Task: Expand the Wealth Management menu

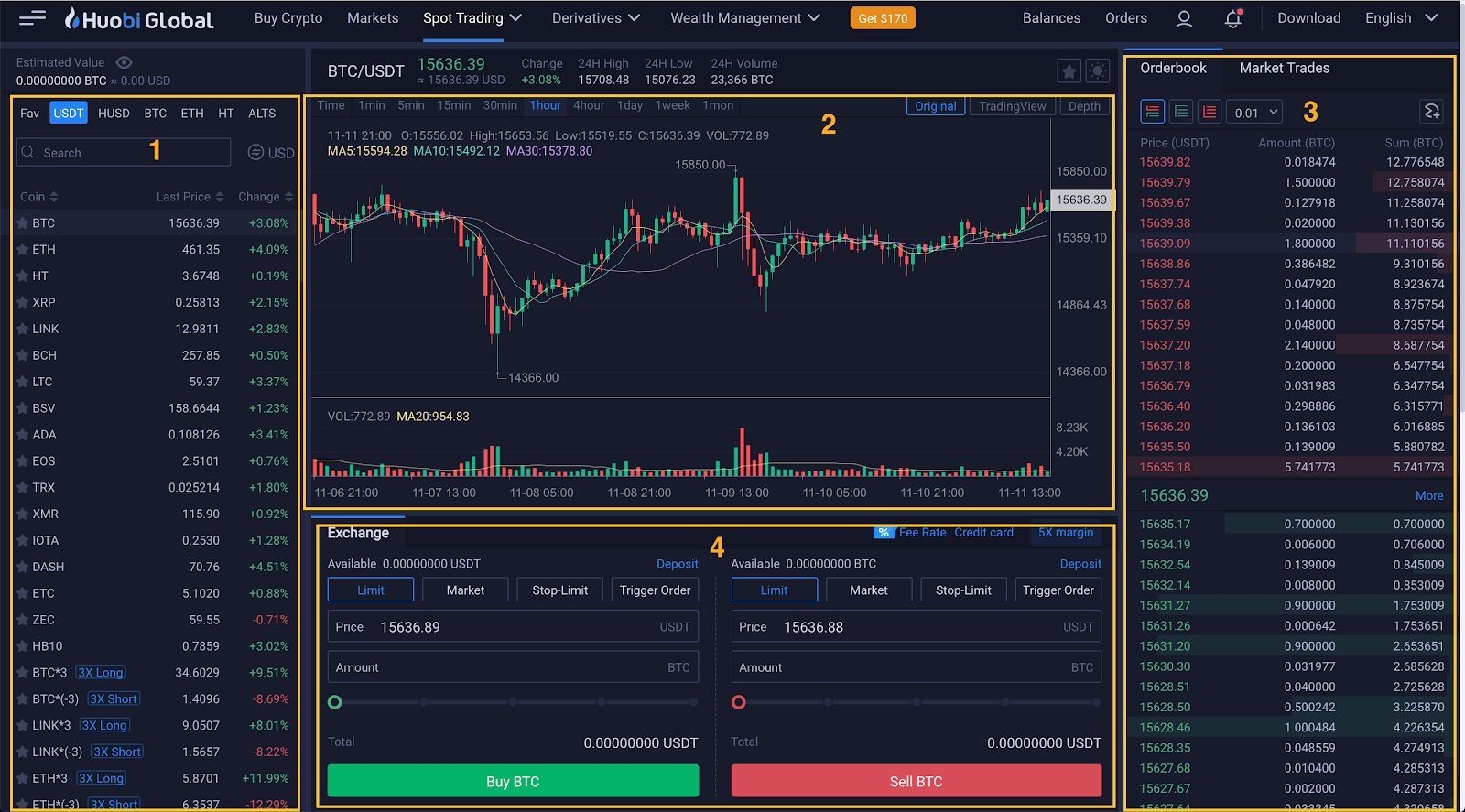Action: tap(745, 18)
